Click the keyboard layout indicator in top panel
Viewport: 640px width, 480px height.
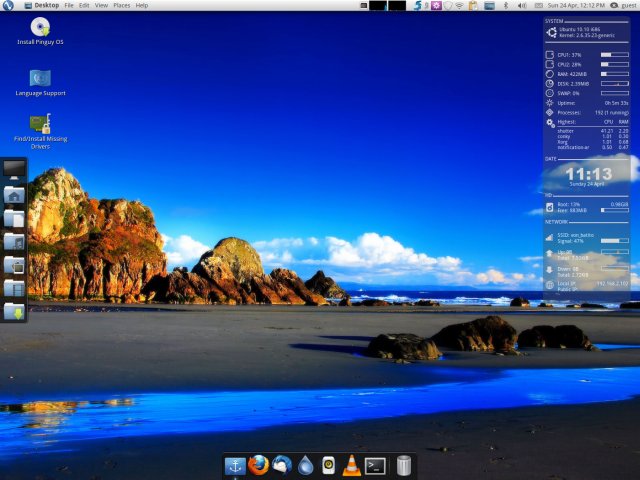point(538,5)
